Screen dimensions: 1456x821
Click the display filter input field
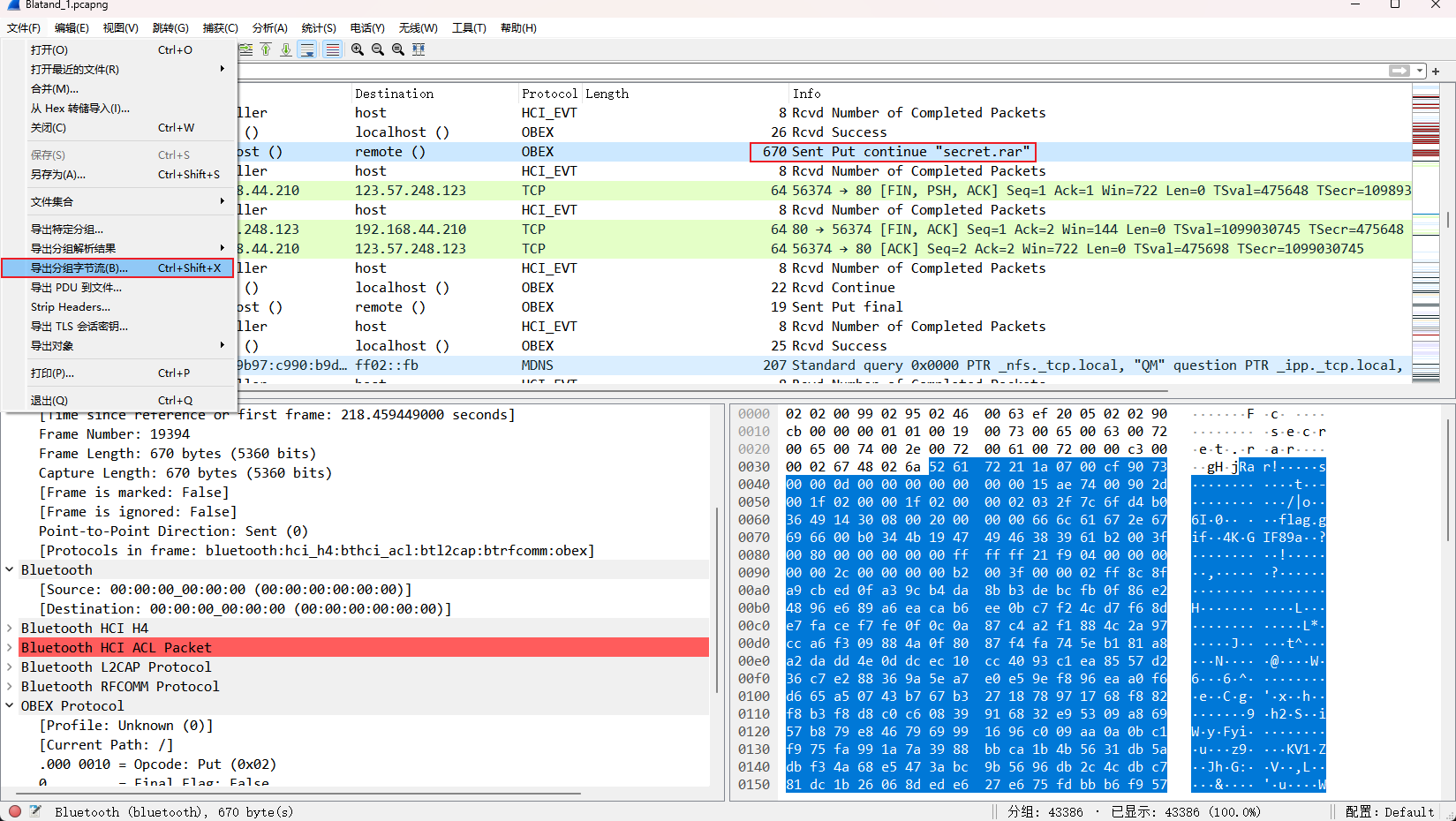coord(812,71)
